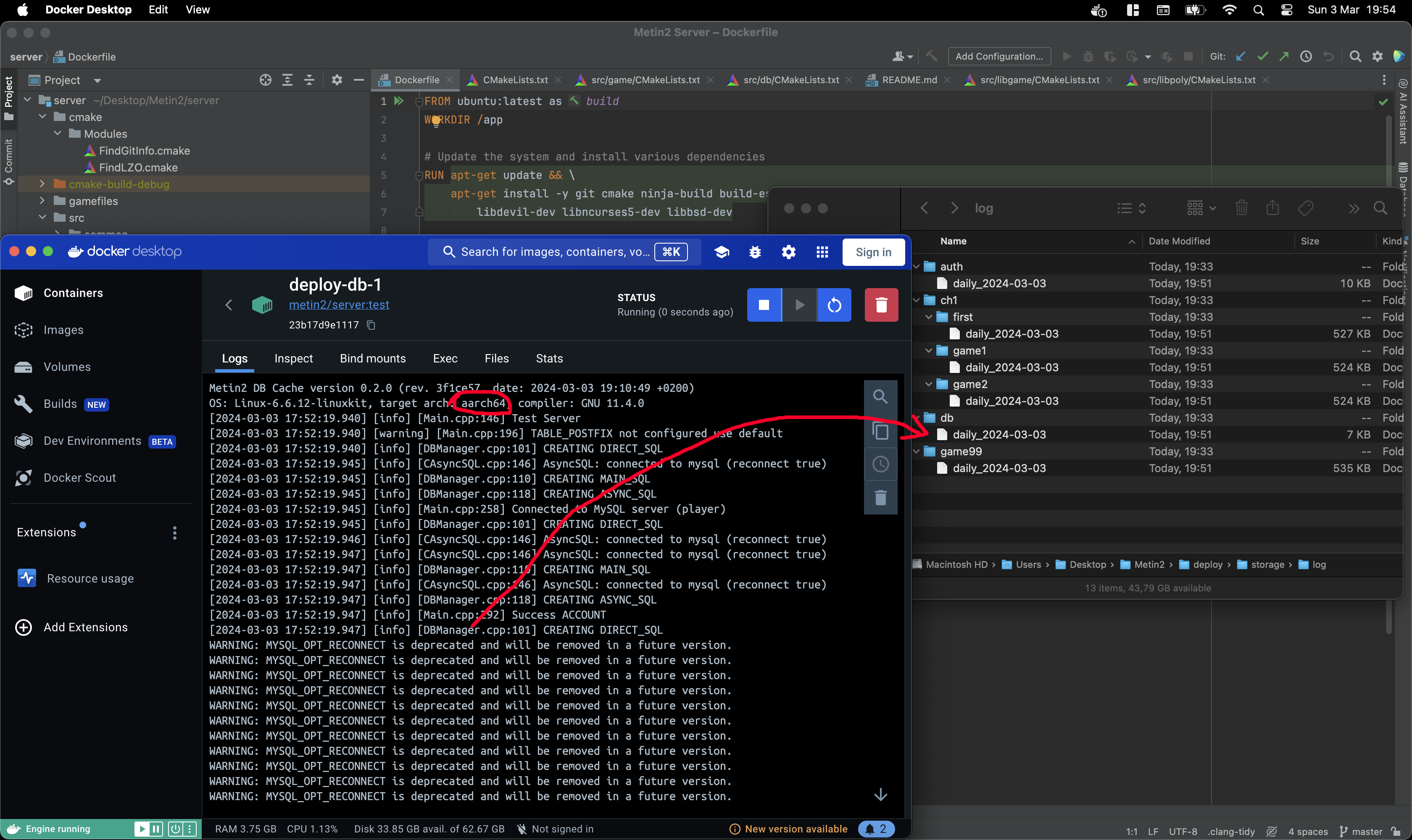The width and height of the screenshot is (1412, 840).
Task: Switch to Files tab
Action: tap(497, 358)
